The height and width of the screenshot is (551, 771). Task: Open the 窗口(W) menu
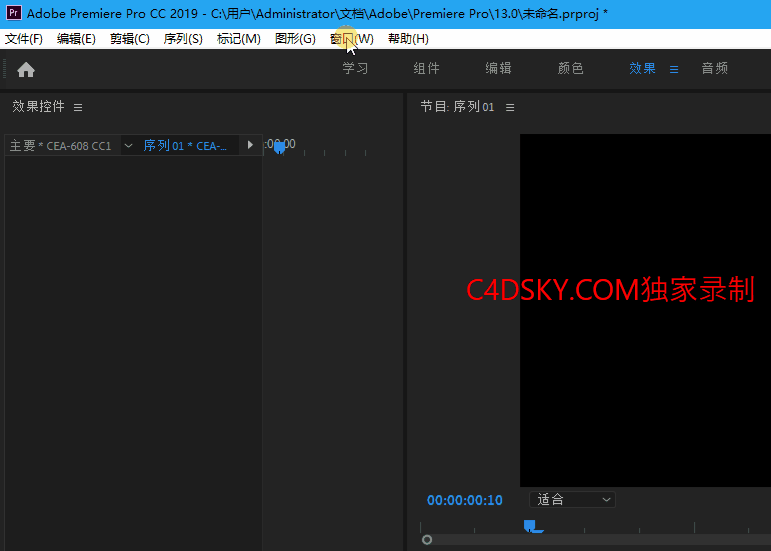[352, 39]
